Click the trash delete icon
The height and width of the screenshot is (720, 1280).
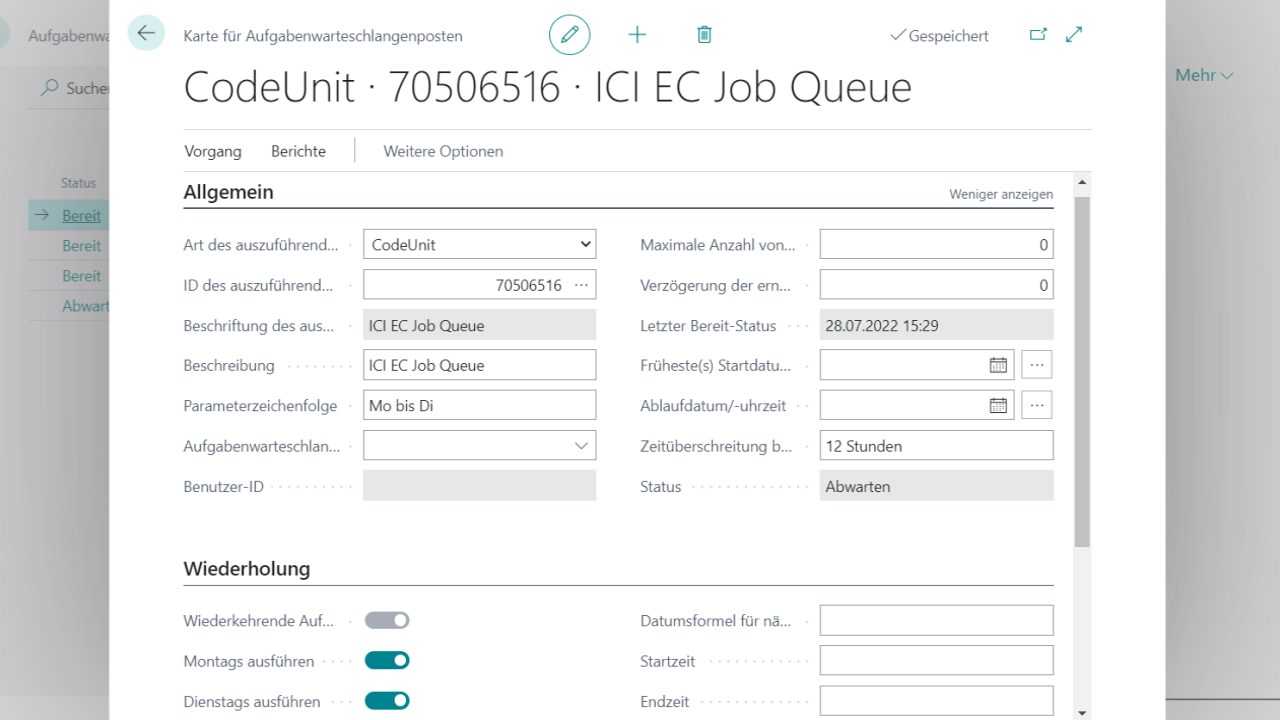pyautogui.click(x=704, y=35)
